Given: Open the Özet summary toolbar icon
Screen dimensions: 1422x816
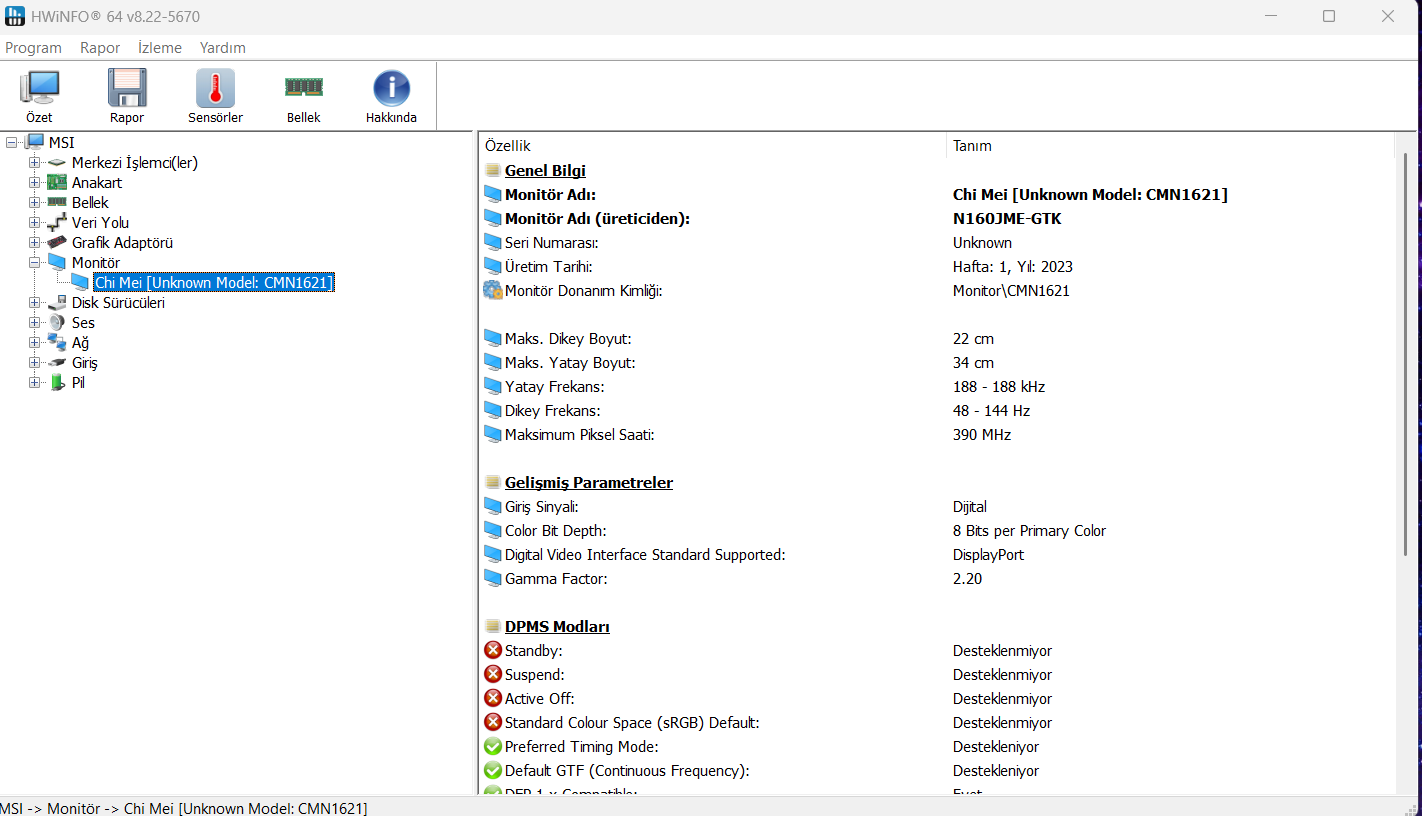Looking at the screenshot, I should pos(40,88).
